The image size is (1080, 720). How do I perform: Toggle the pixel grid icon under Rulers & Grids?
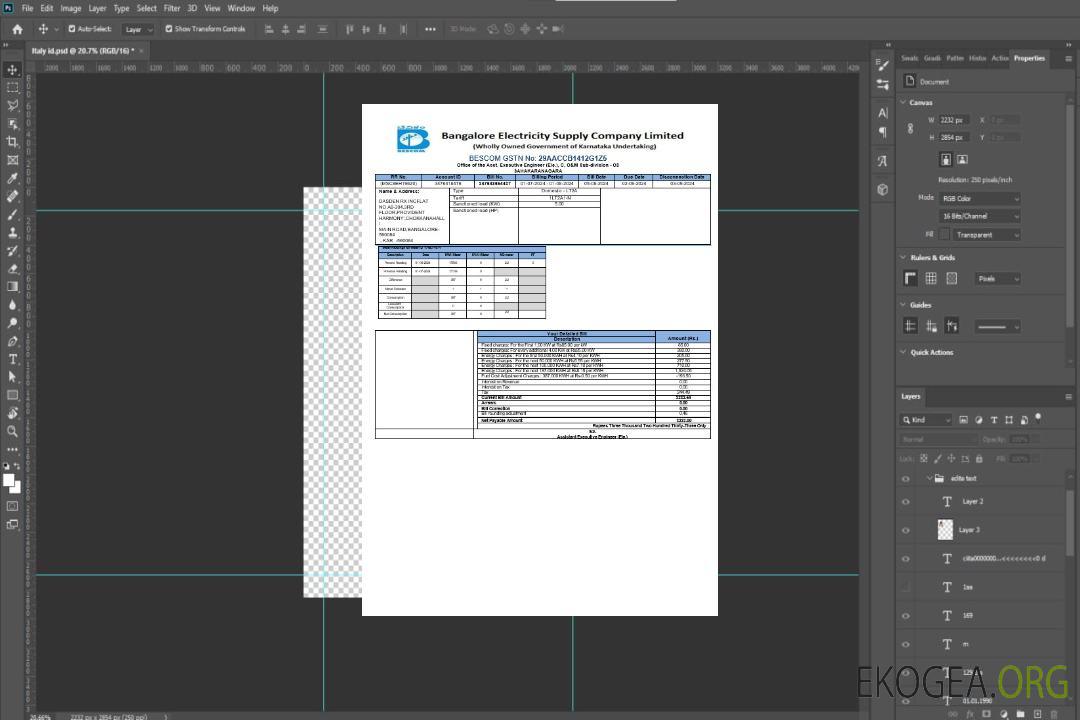(952, 278)
